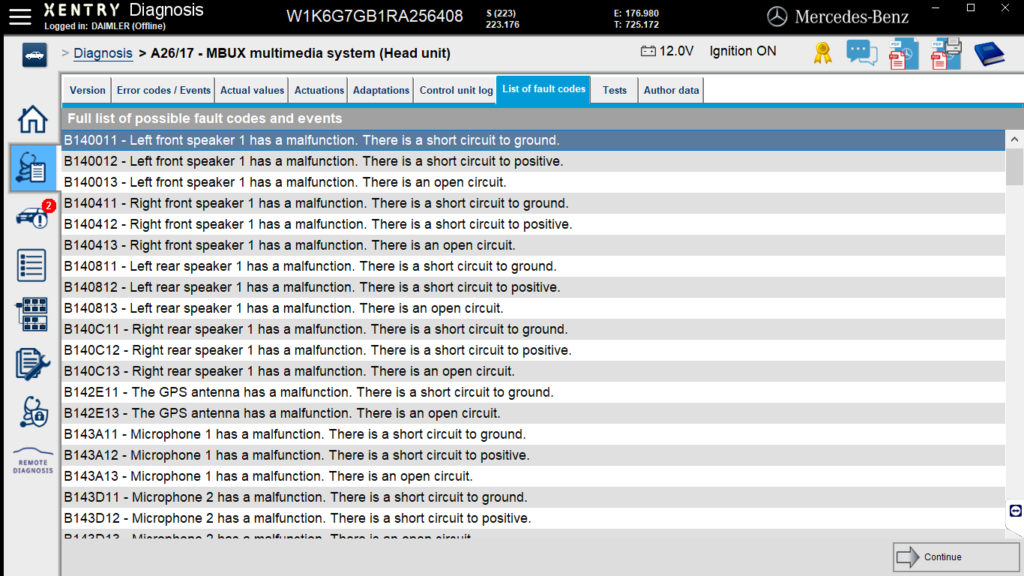Click the stethoscope diagnosis sidebar icon
1024x576 pixels.
tap(32, 168)
